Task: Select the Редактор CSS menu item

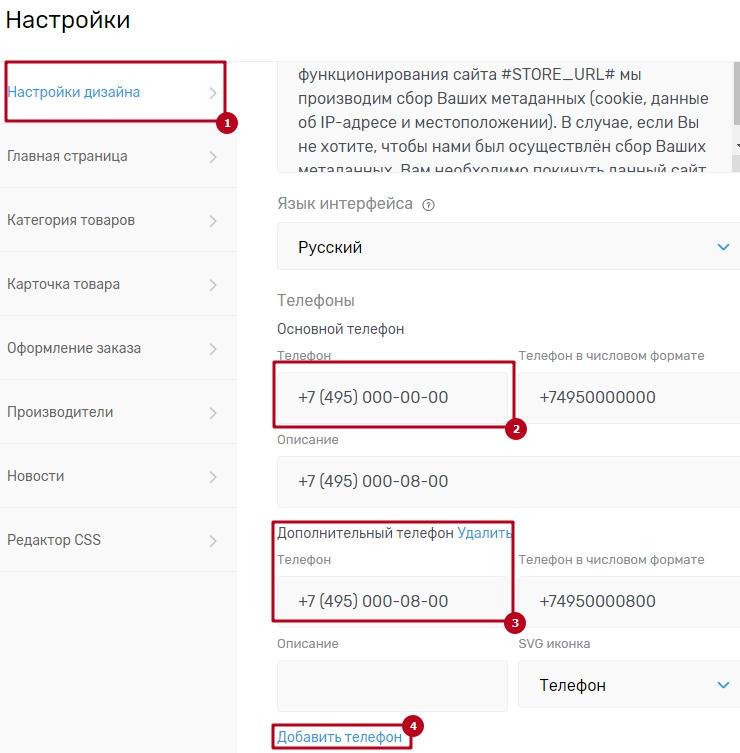Action: [x=54, y=541]
